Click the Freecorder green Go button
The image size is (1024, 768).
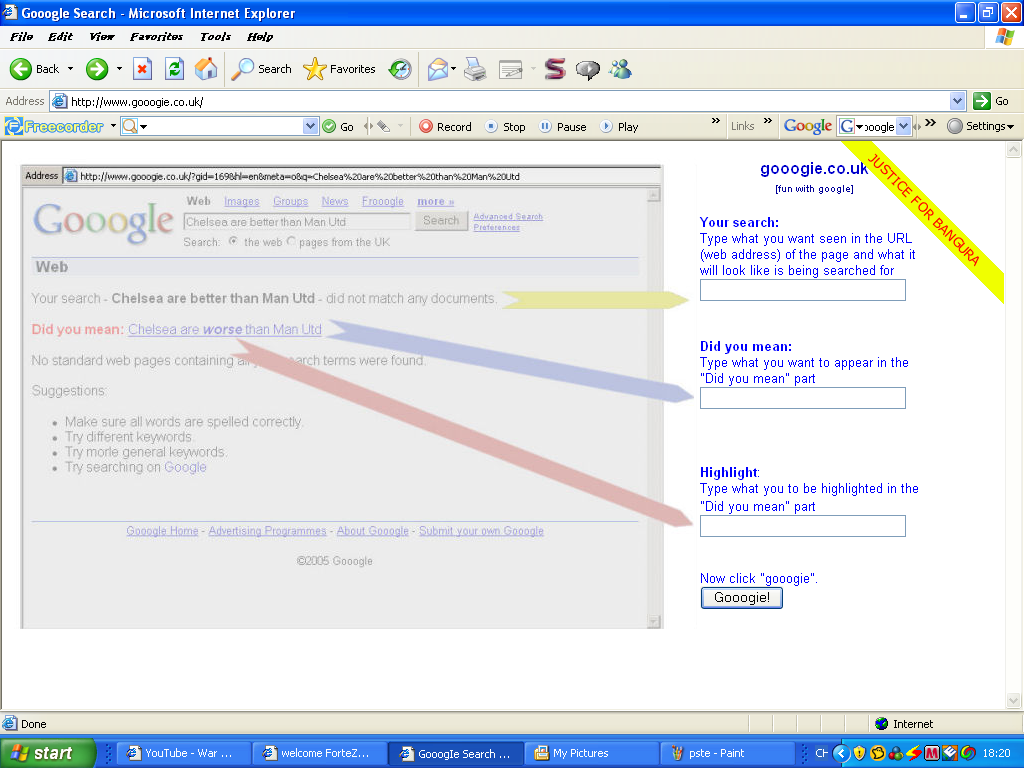(x=338, y=126)
